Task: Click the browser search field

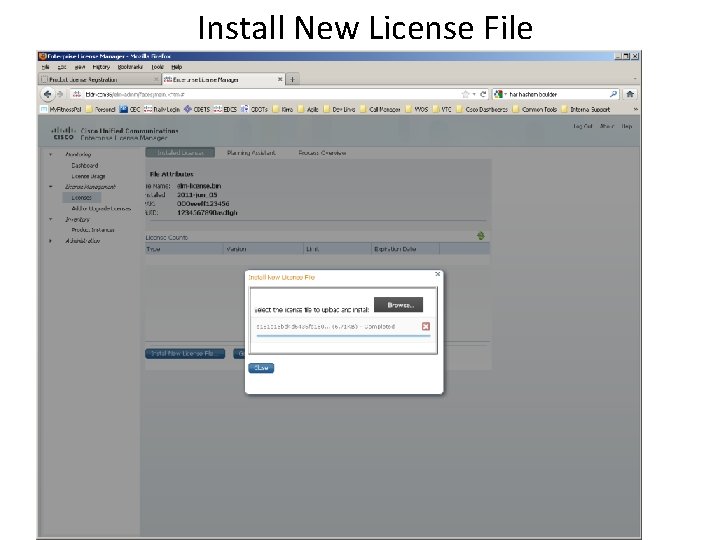Action: 558,94
